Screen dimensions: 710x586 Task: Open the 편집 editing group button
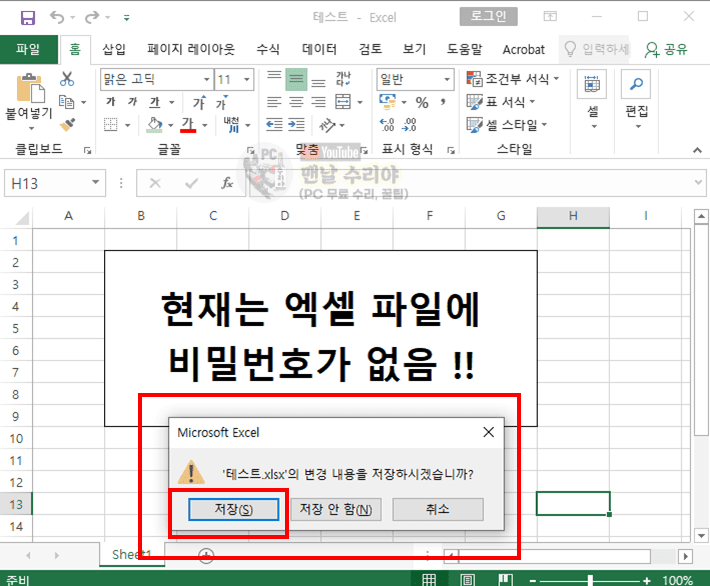click(x=636, y=101)
